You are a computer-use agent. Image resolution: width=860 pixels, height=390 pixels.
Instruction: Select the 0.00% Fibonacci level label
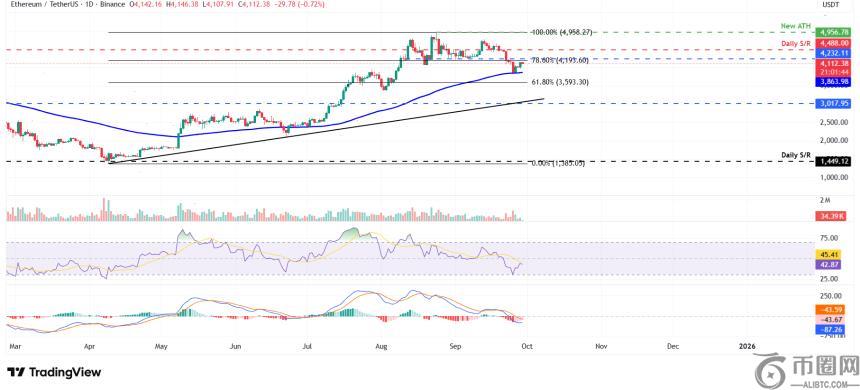point(558,163)
